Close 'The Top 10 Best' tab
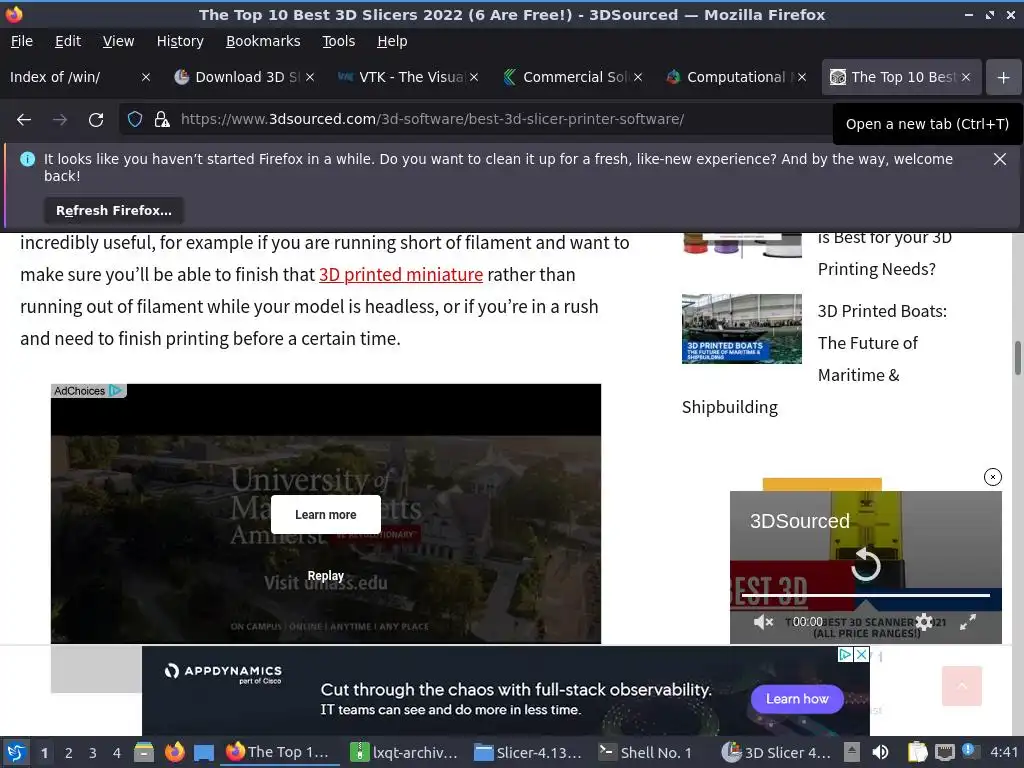This screenshot has width=1024, height=768. 965,77
